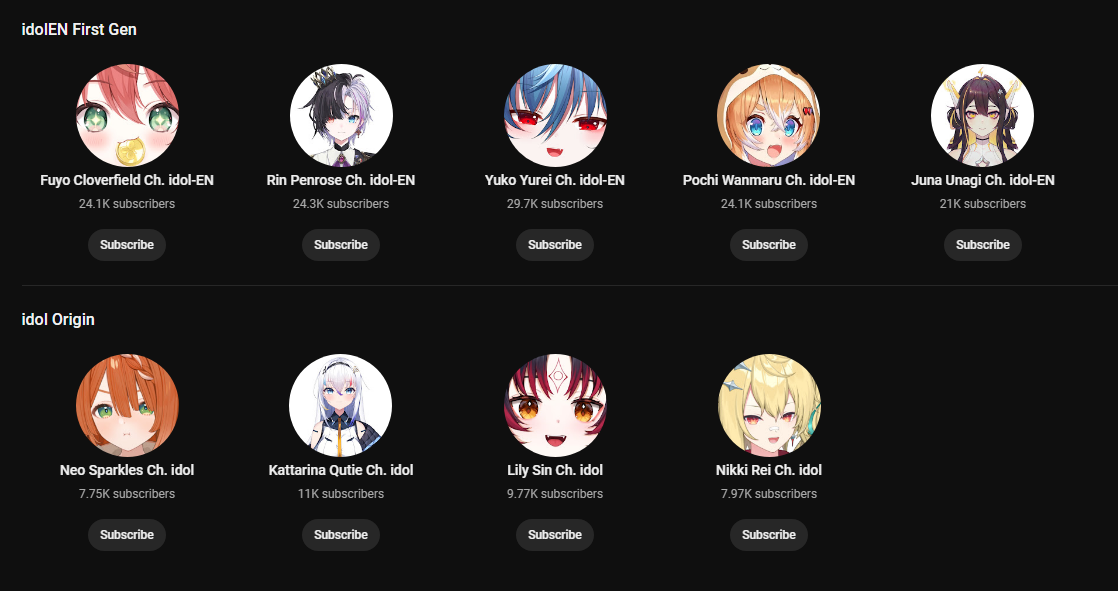Subscribe to Pochi Wanmaru Ch. idol-EN

tap(769, 245)
